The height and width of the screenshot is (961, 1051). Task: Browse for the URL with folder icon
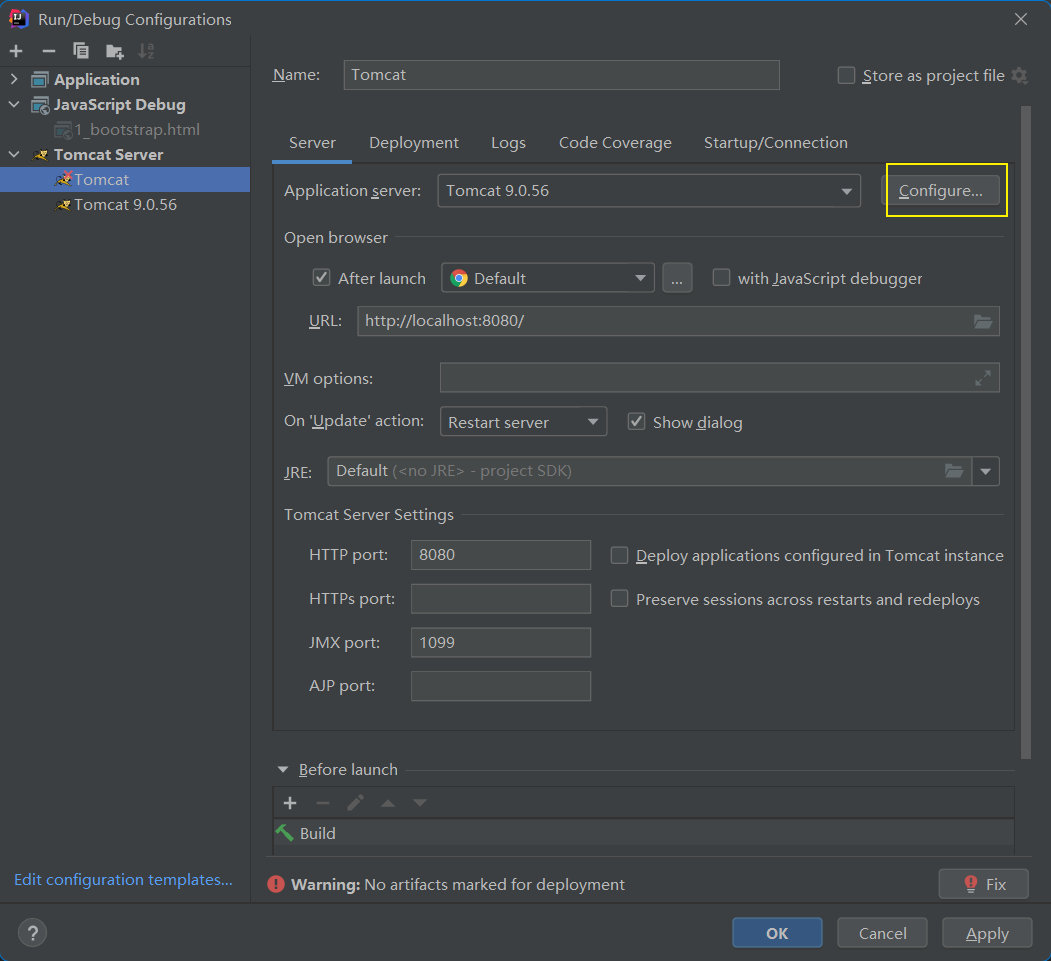(983, 321)
